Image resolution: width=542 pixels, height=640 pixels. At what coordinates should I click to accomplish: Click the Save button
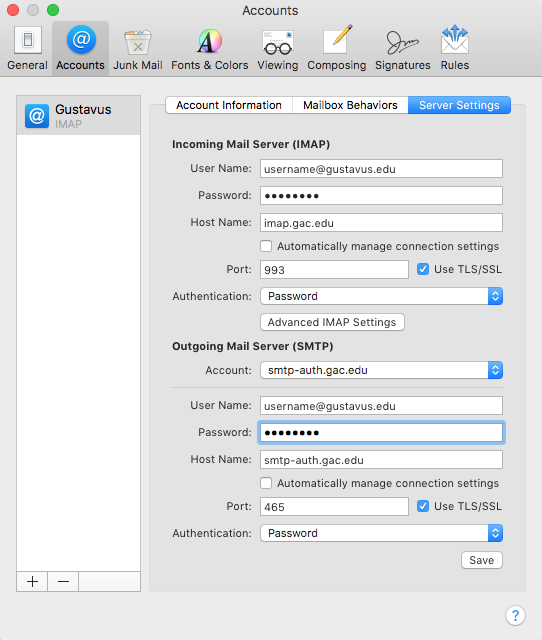(x=482, y=560)
